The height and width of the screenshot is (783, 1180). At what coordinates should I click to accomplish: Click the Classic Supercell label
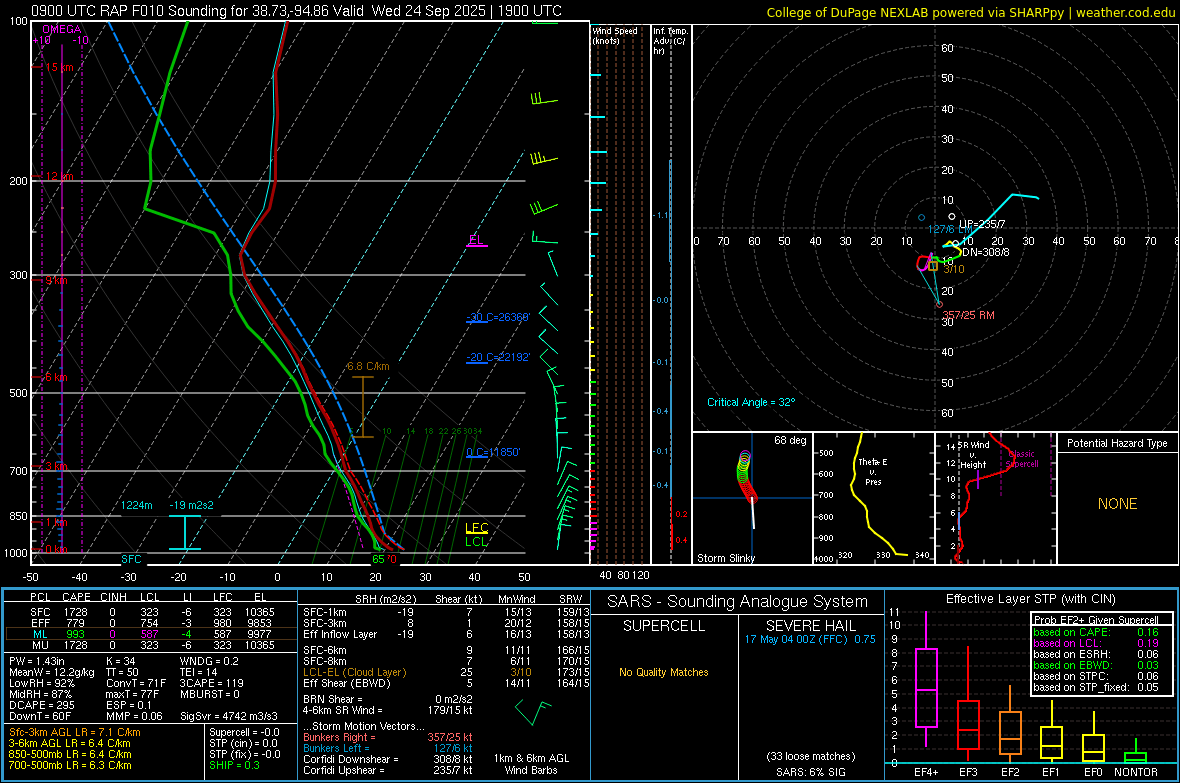[x=1022, y=459]
